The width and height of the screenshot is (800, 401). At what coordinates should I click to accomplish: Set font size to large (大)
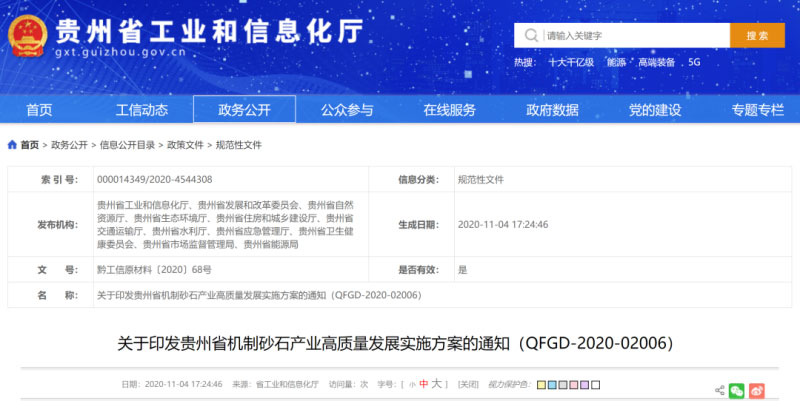[x=437, y=384]
